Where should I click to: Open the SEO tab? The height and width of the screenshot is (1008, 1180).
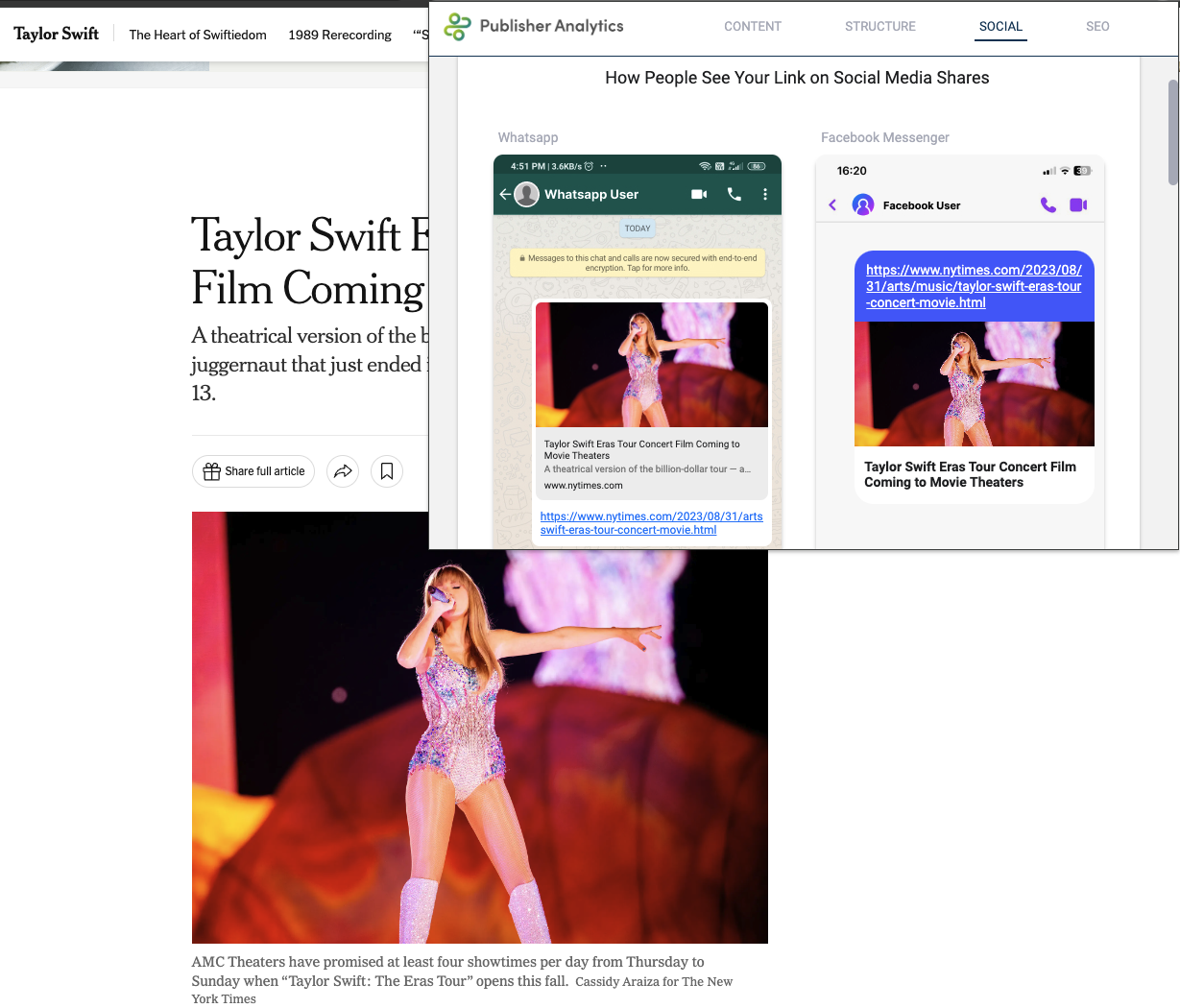pyautogui.click(x=1097, y=27)
